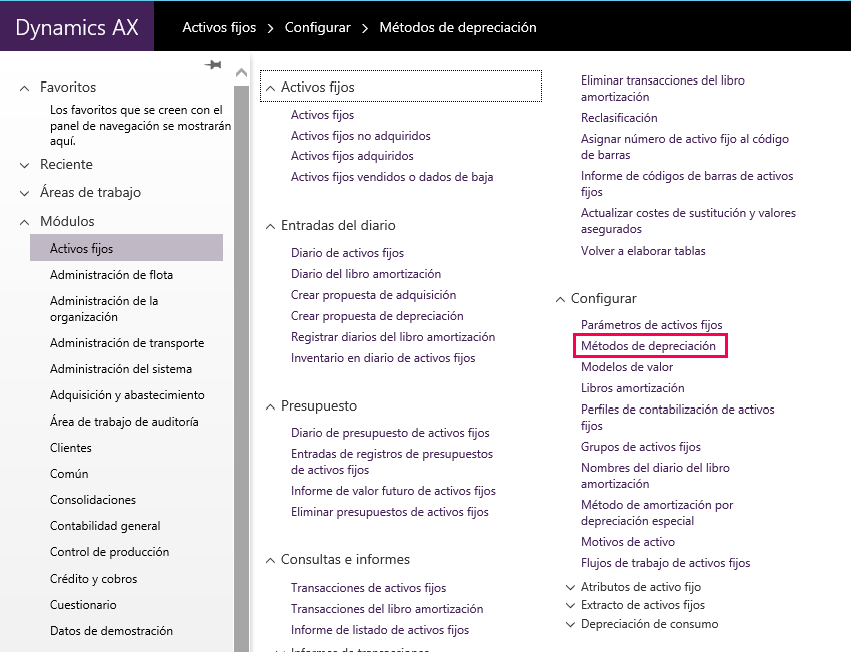The image size is (851, 652).
Task: Open Volver a elaborar tablas
Action: coord(643,251)
